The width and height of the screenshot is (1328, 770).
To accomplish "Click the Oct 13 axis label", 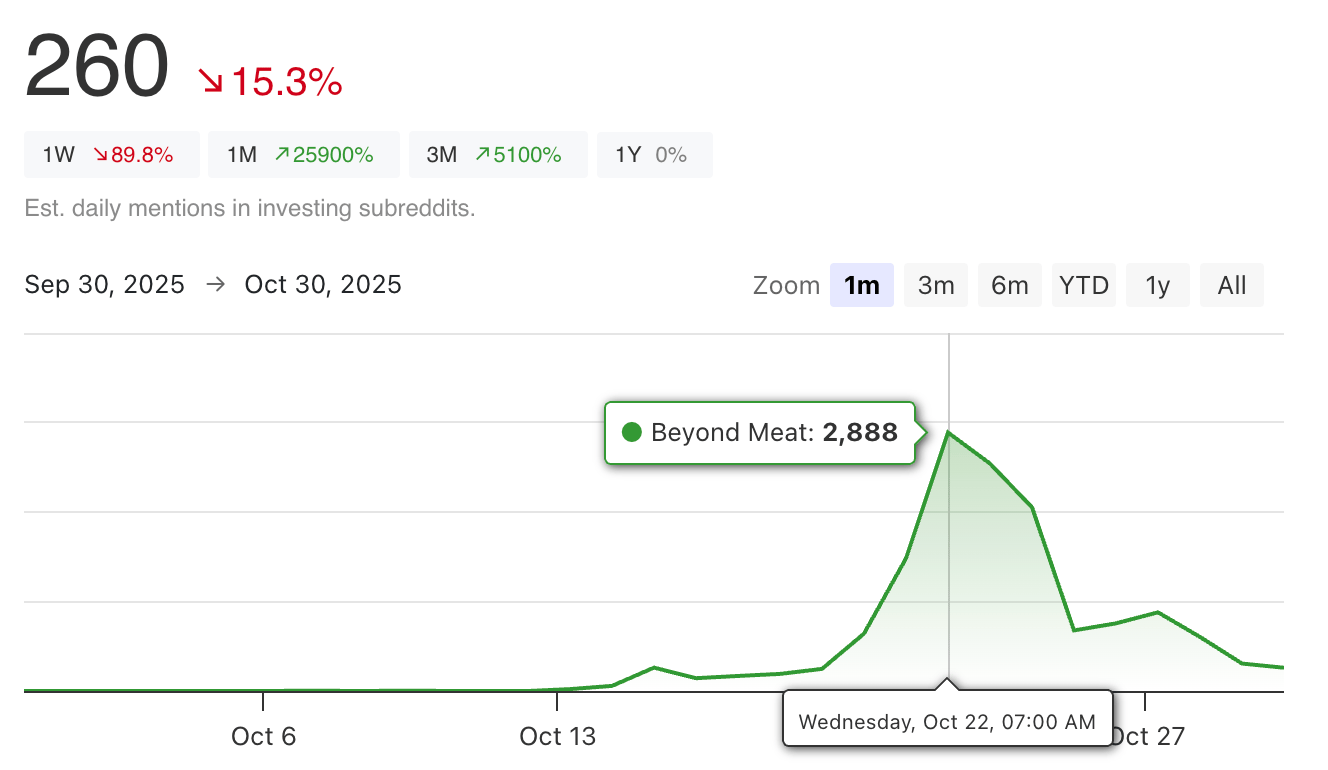I will coord(557,737).
